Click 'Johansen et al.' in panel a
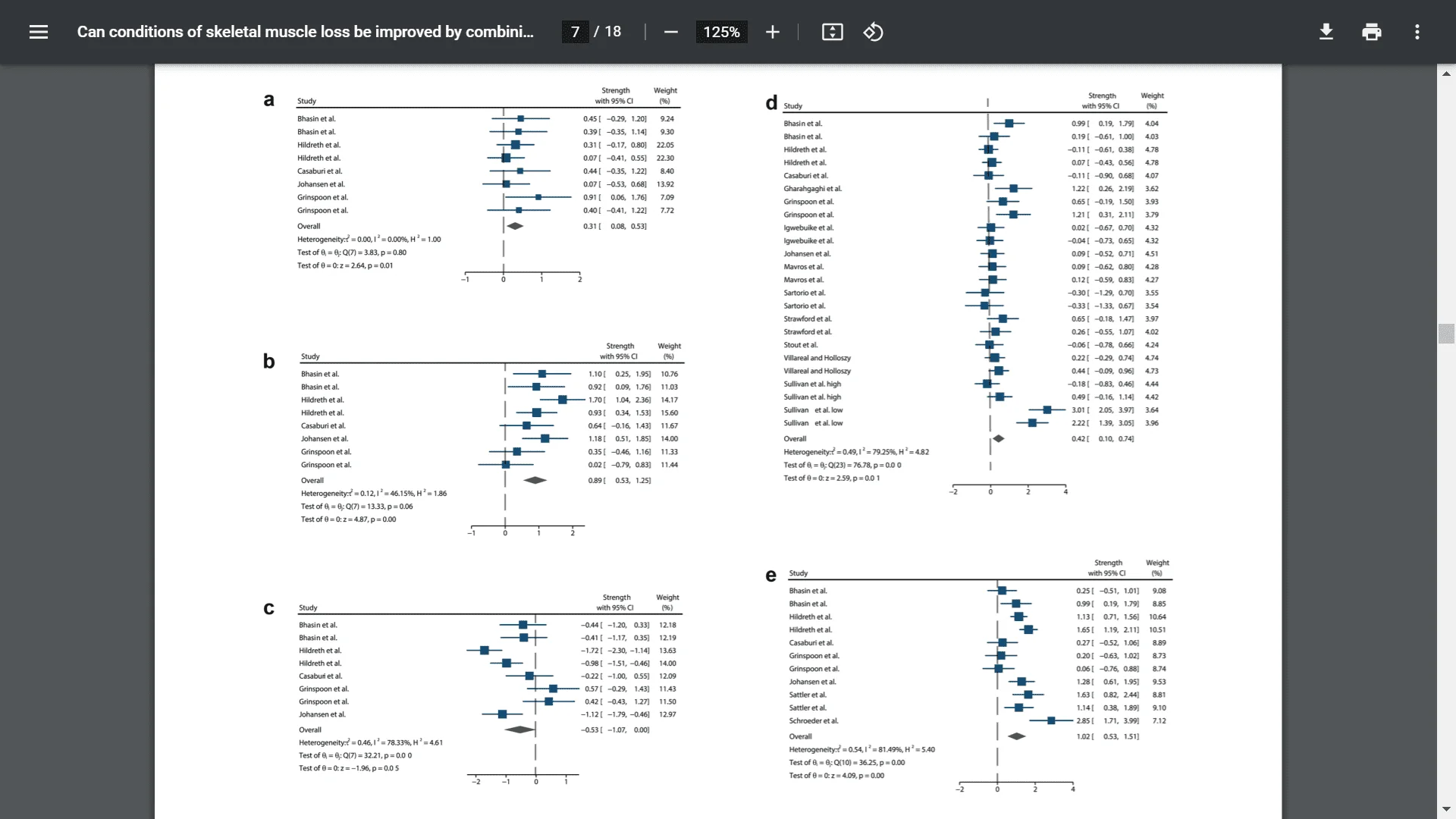 [x=320, y=184]
